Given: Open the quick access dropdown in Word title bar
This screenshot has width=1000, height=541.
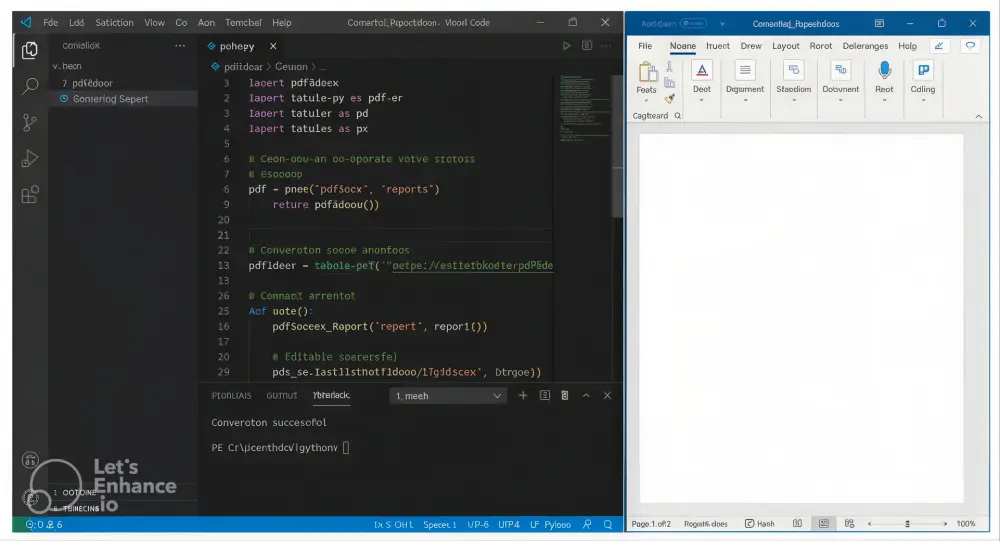Looking at the screenshot, I should click(722, 24).
